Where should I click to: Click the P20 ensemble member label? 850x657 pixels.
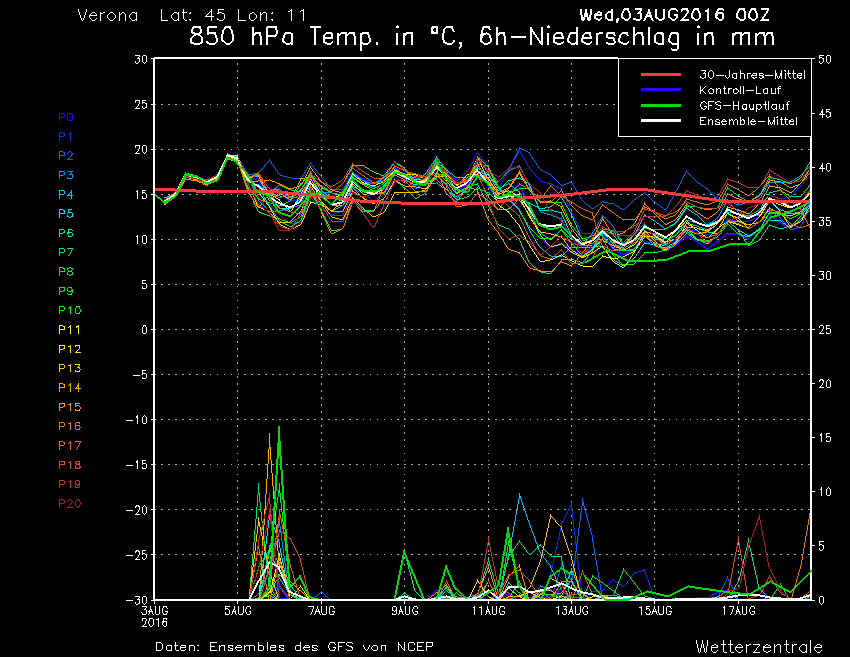70,504
